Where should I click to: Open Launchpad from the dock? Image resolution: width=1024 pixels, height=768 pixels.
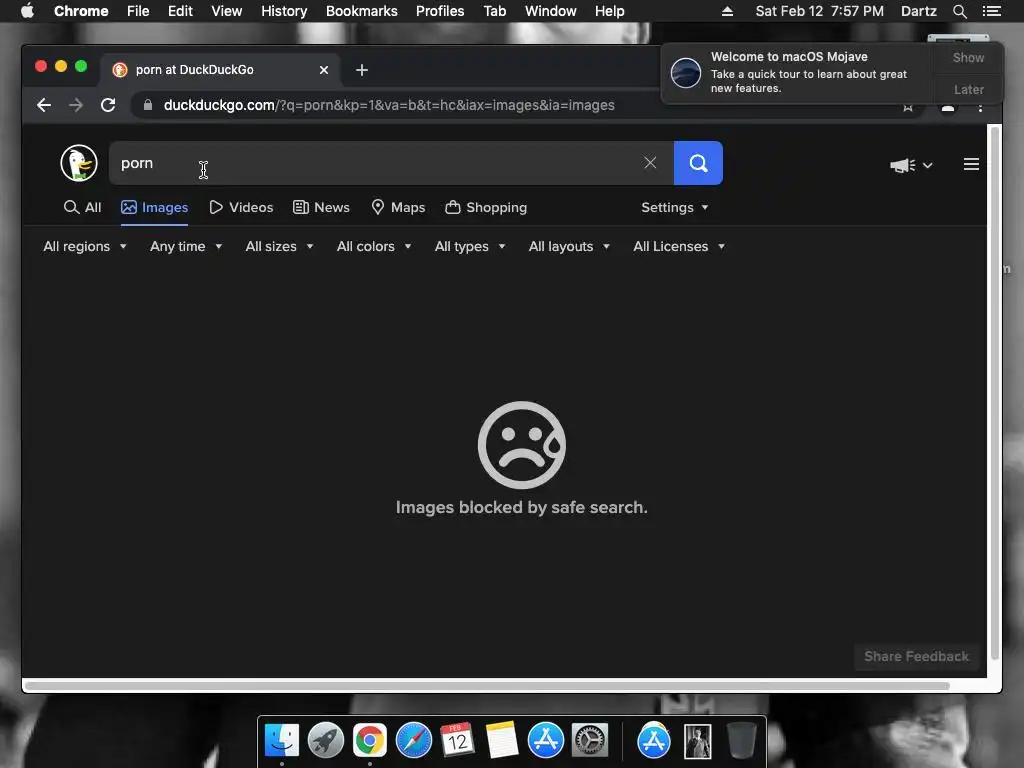[x=326, y=741]
